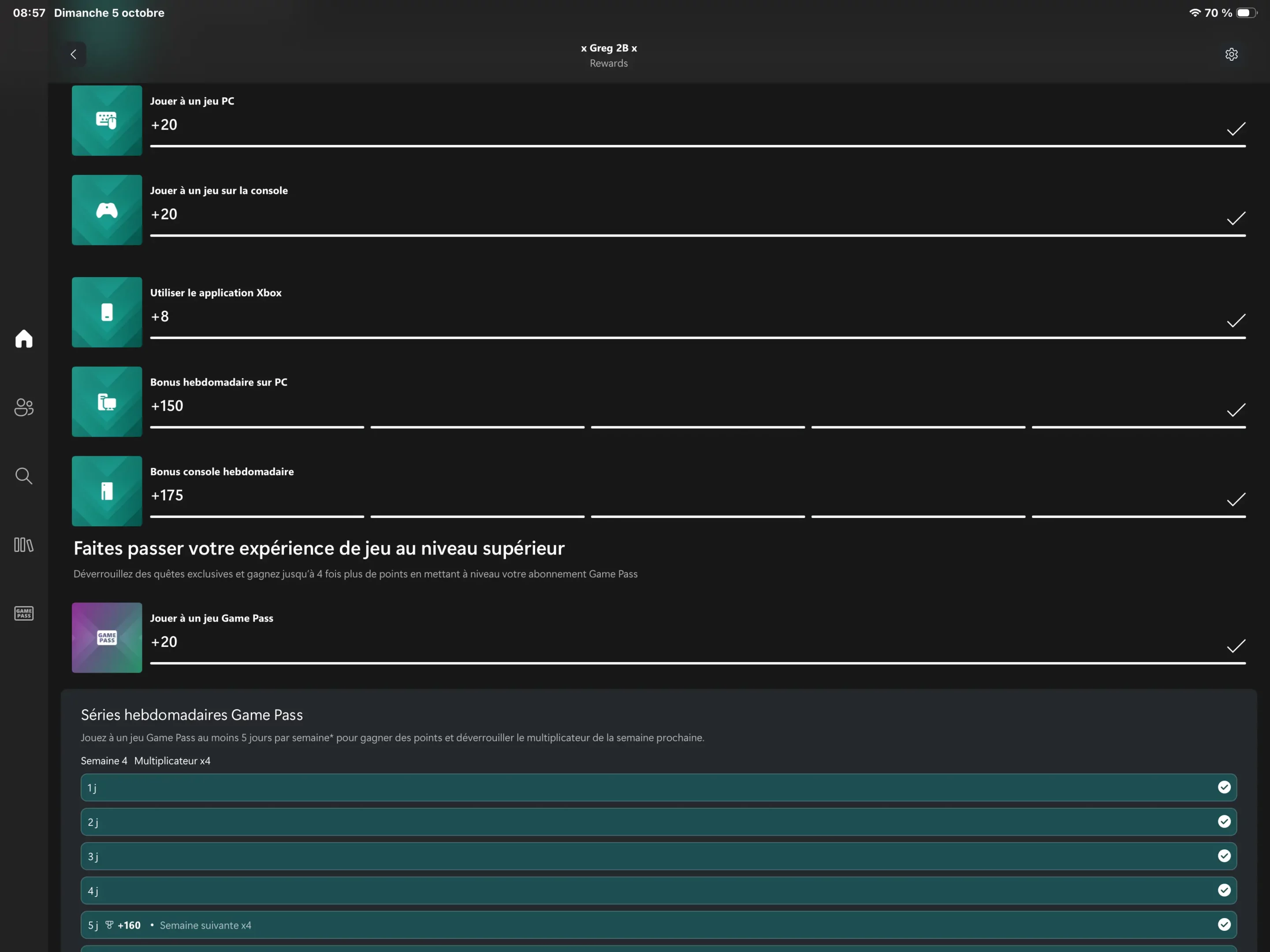Click checkmark on 5 j +160 row

1224,924
